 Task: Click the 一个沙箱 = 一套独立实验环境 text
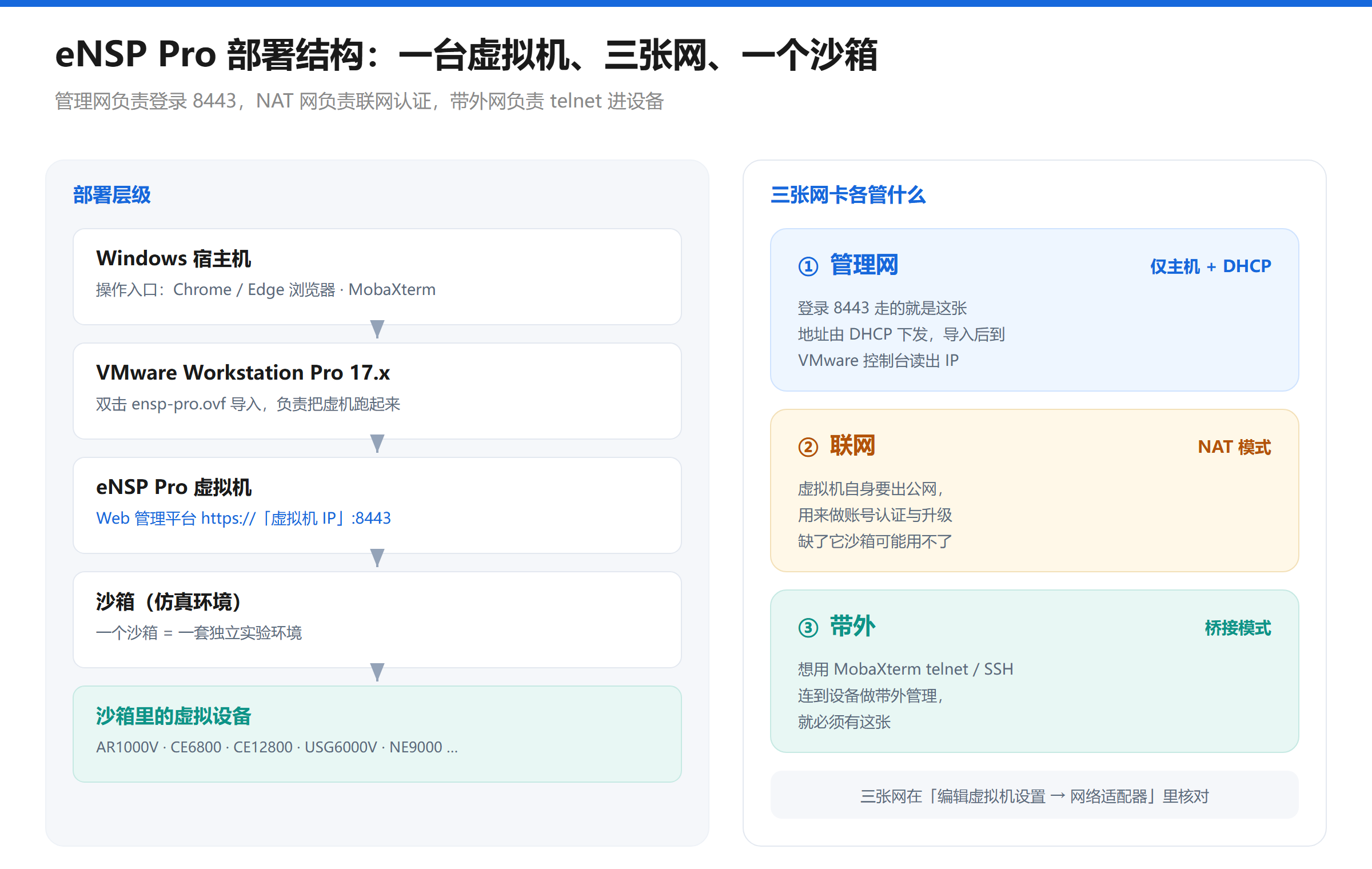(199, 633)
